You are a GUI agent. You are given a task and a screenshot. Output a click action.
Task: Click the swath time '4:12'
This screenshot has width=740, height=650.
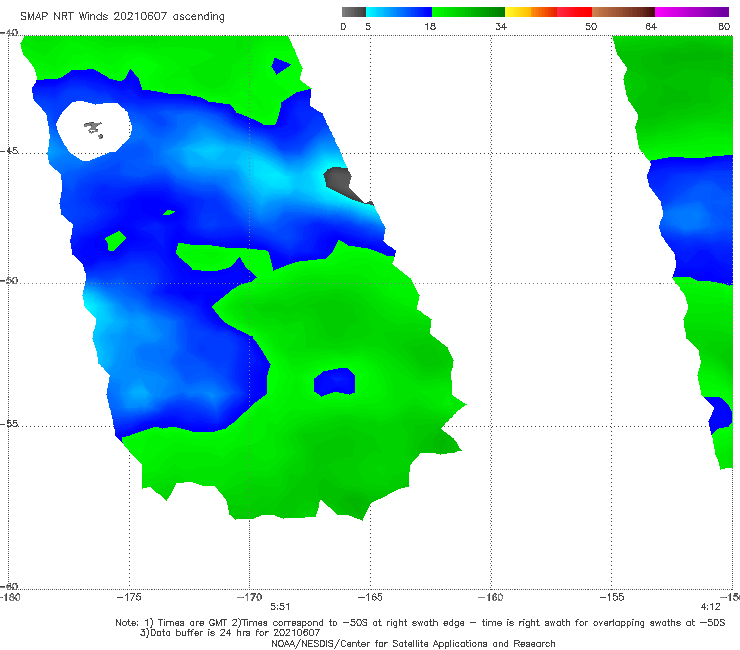click(711, 607)
